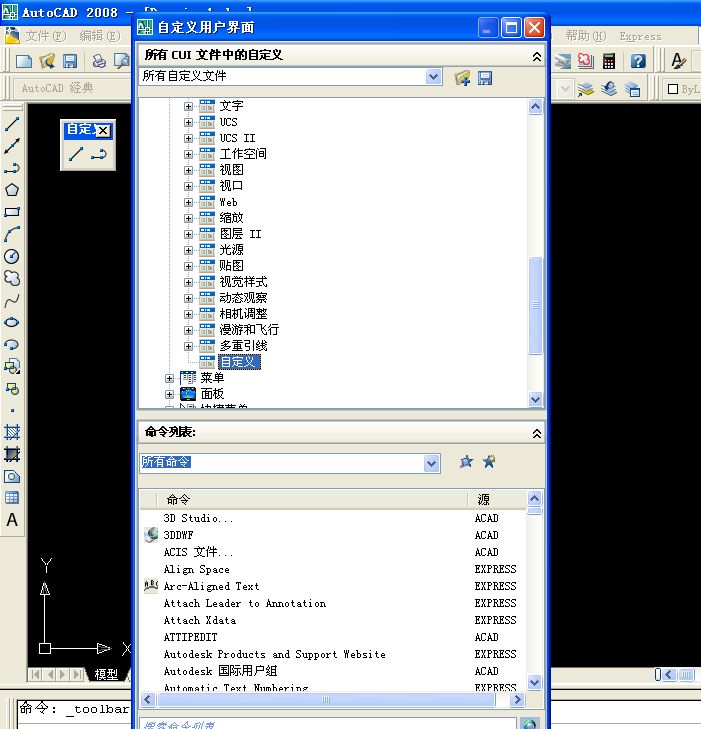Screen dimensions: 701x729
Task: Select the Insert Block tool
Action: pyautogui.click(x=12, y=366)
